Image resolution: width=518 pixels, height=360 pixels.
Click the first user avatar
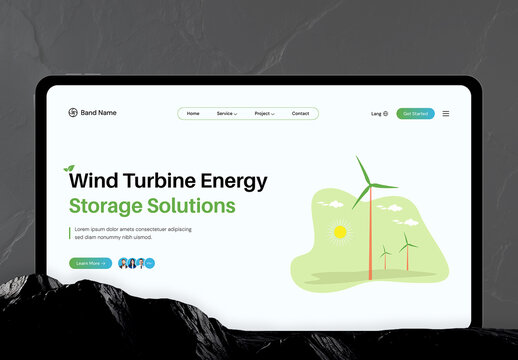[123, 263]
